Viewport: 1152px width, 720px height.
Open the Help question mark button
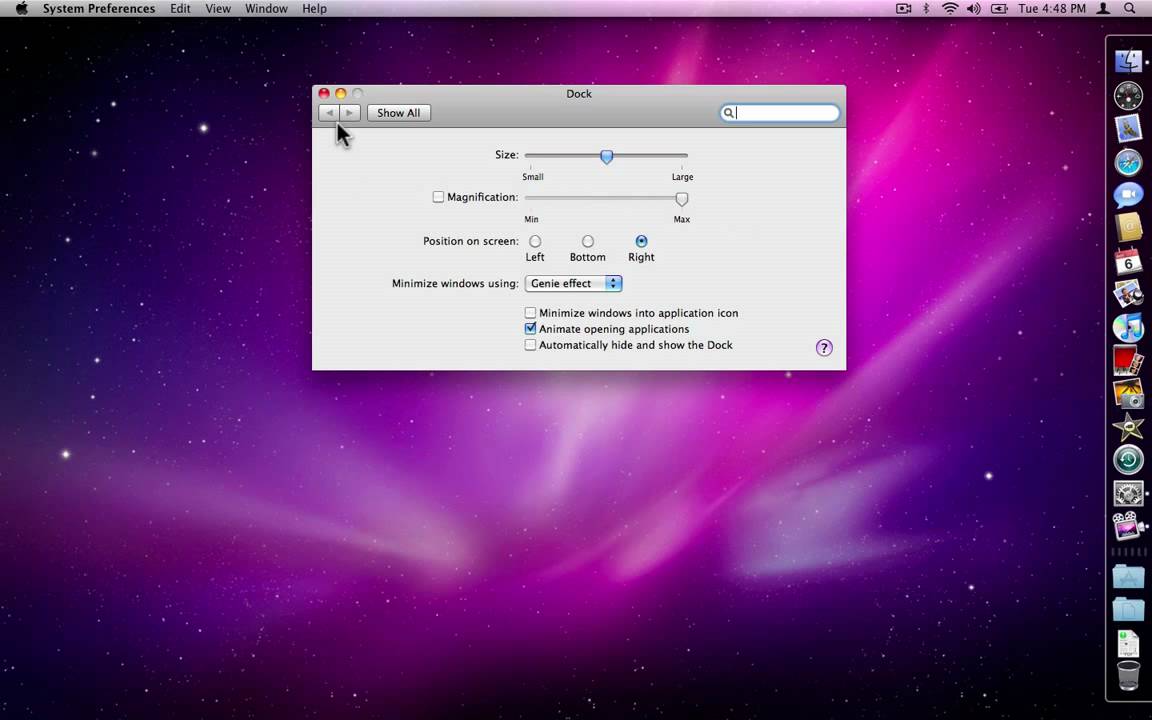point(824,348)
